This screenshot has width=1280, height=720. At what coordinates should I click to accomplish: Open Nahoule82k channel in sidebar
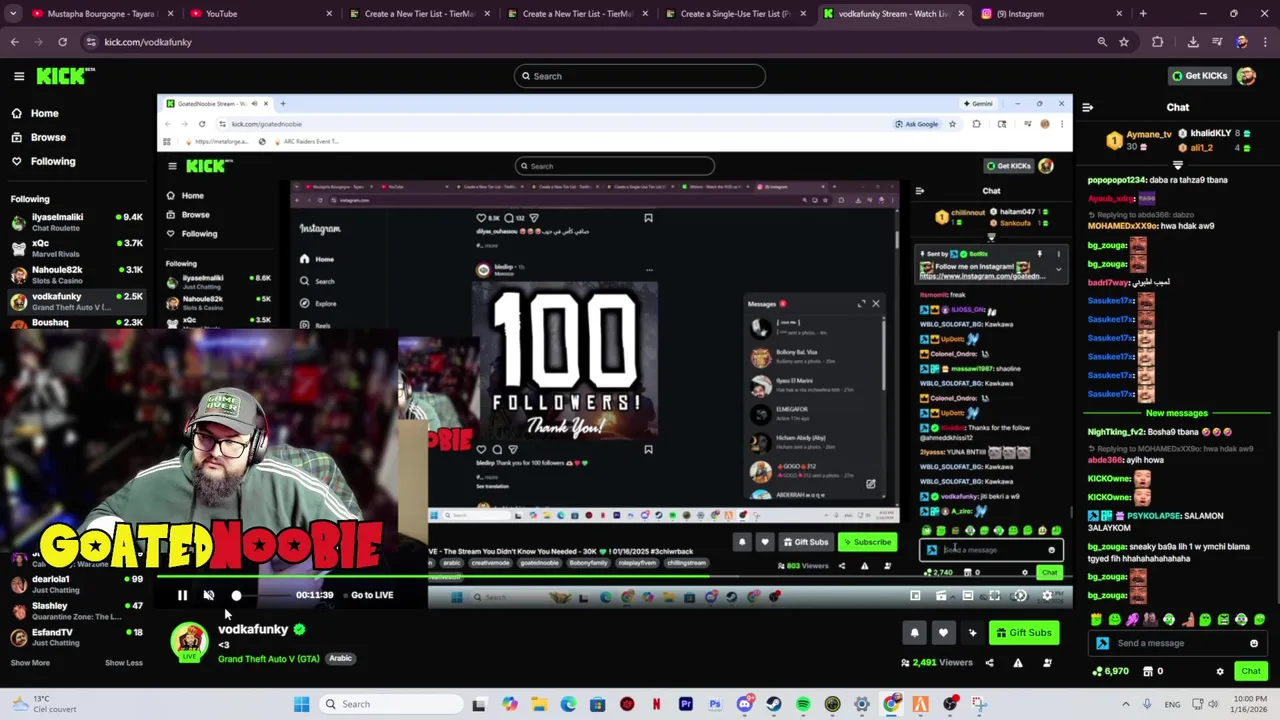click(x=76, y=274)
